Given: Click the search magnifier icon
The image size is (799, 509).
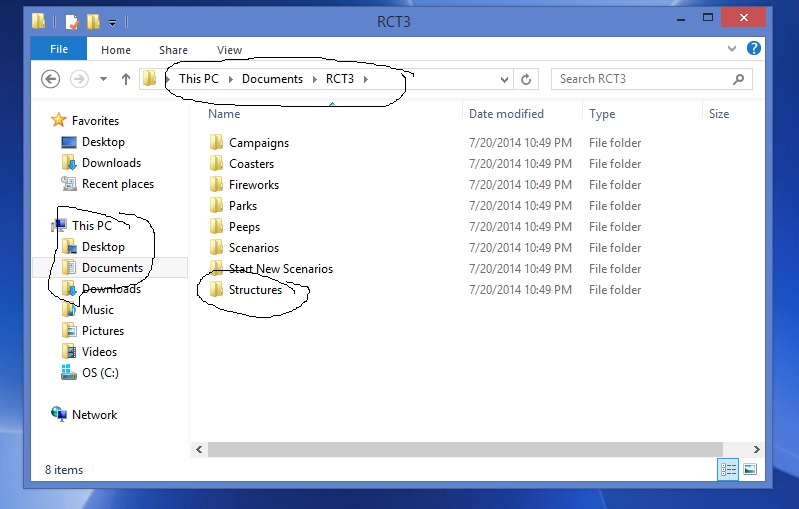Looking at the screenshot, I should pyautogui.click(x=739, y=79).
